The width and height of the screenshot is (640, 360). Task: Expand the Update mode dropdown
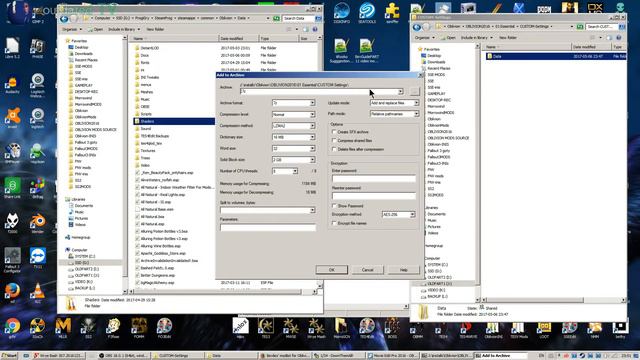[394, 103]
